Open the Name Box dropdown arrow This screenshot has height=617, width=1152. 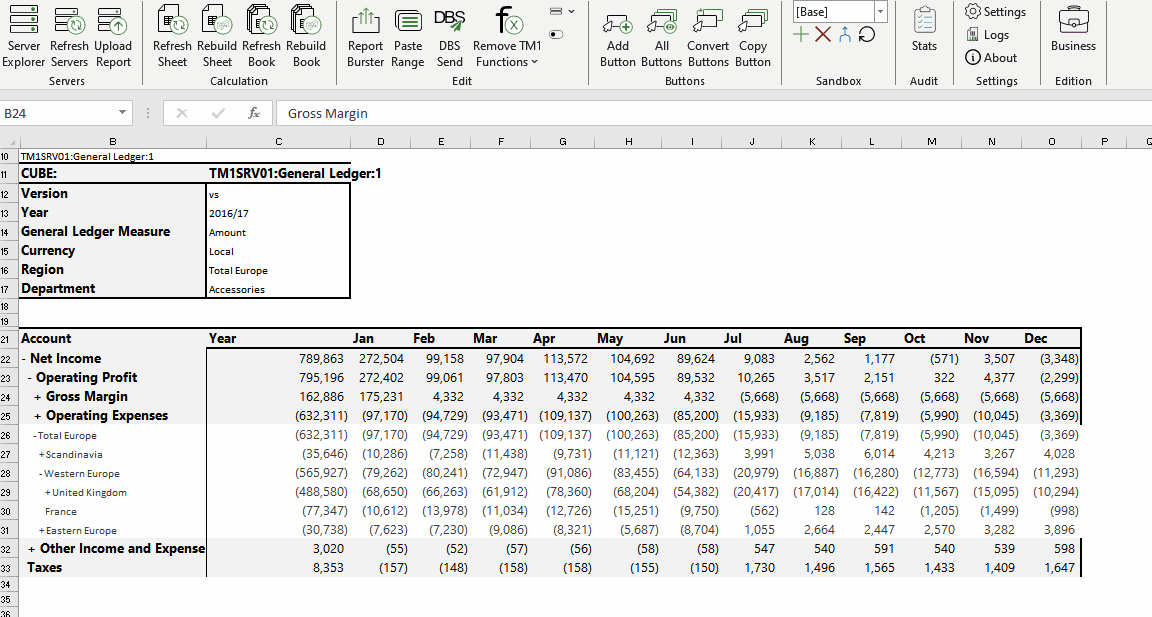point(122,114)
